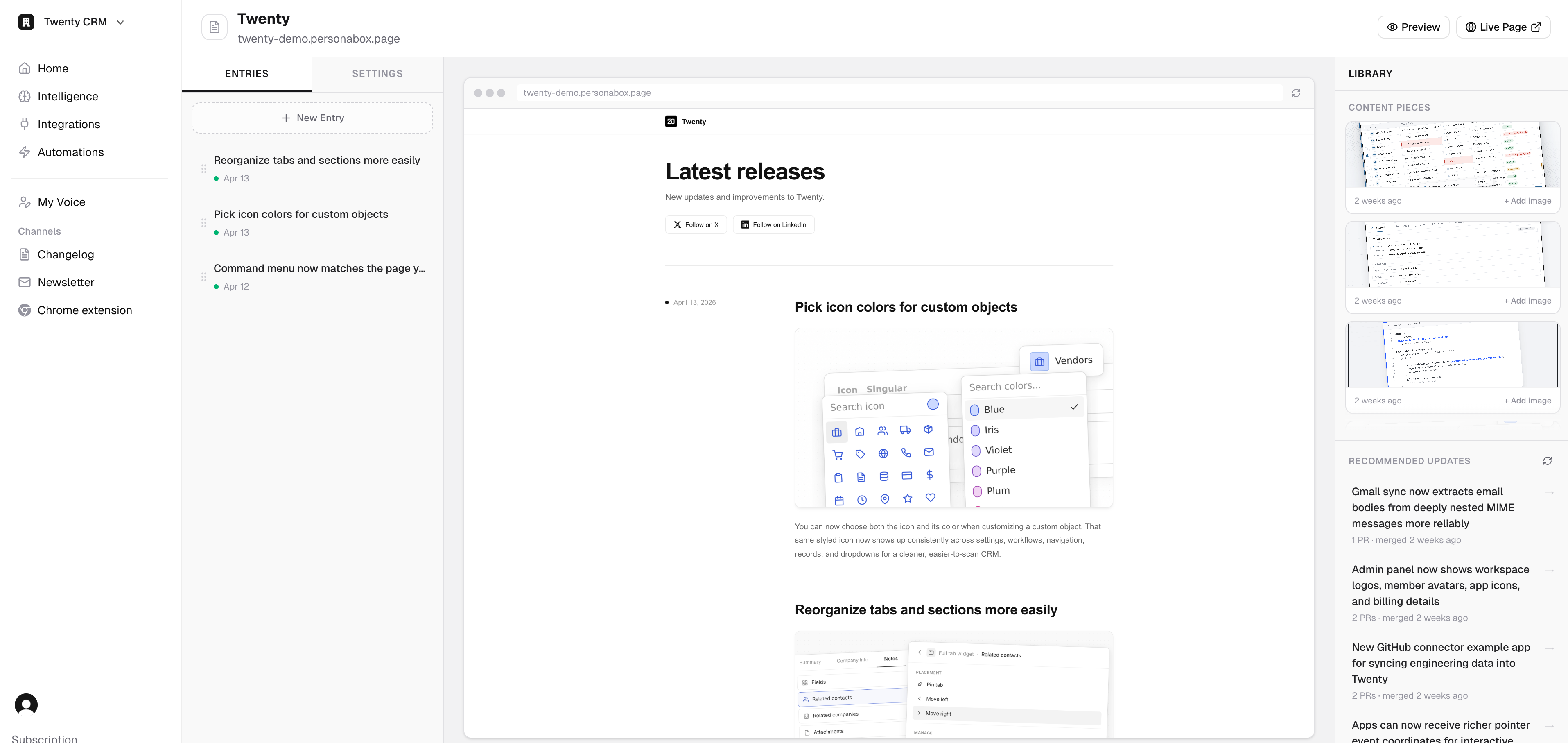Open the icon colors feature screenshot

coord(954,418)
